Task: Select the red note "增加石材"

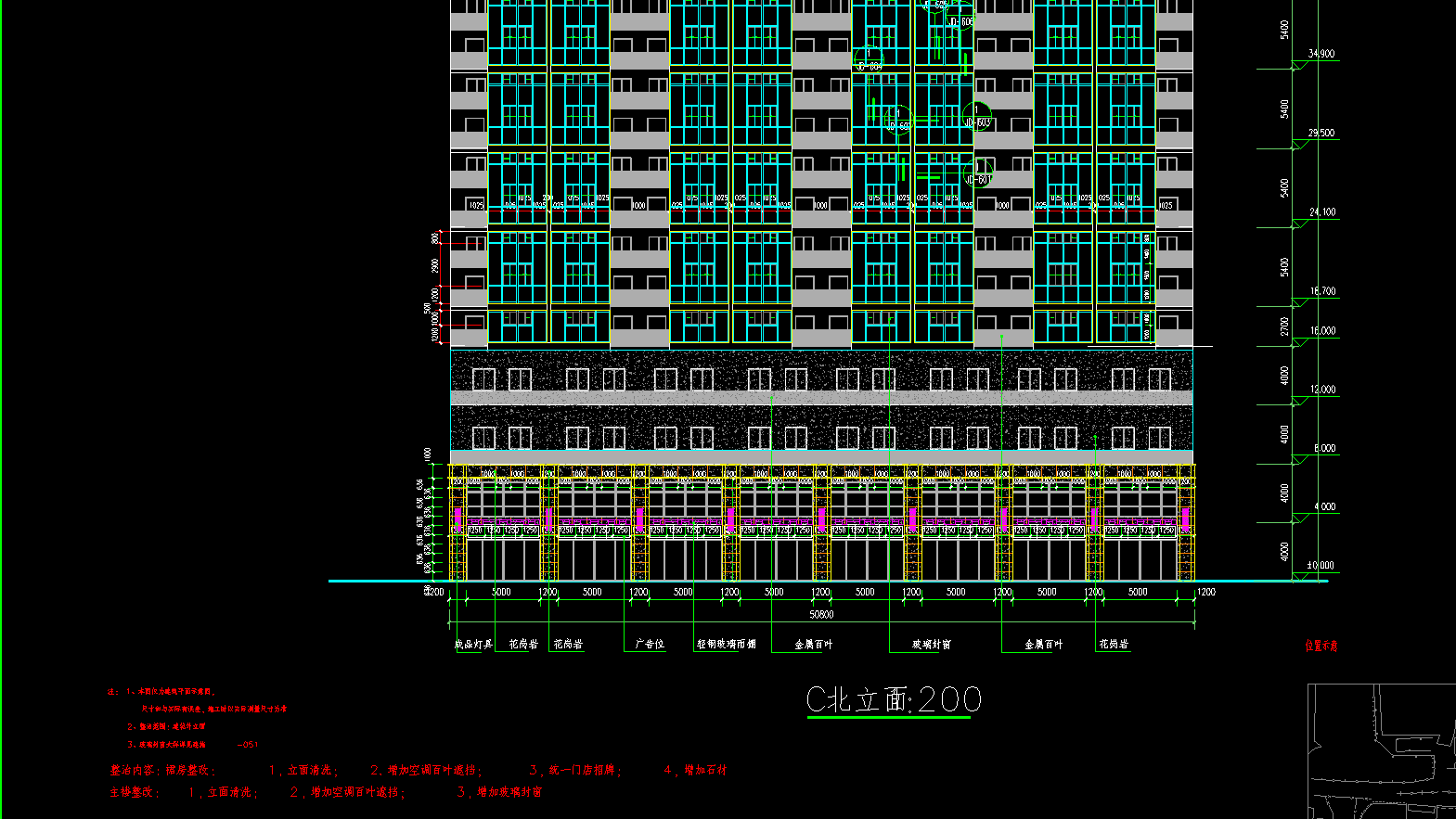Action: coord(706,770)
